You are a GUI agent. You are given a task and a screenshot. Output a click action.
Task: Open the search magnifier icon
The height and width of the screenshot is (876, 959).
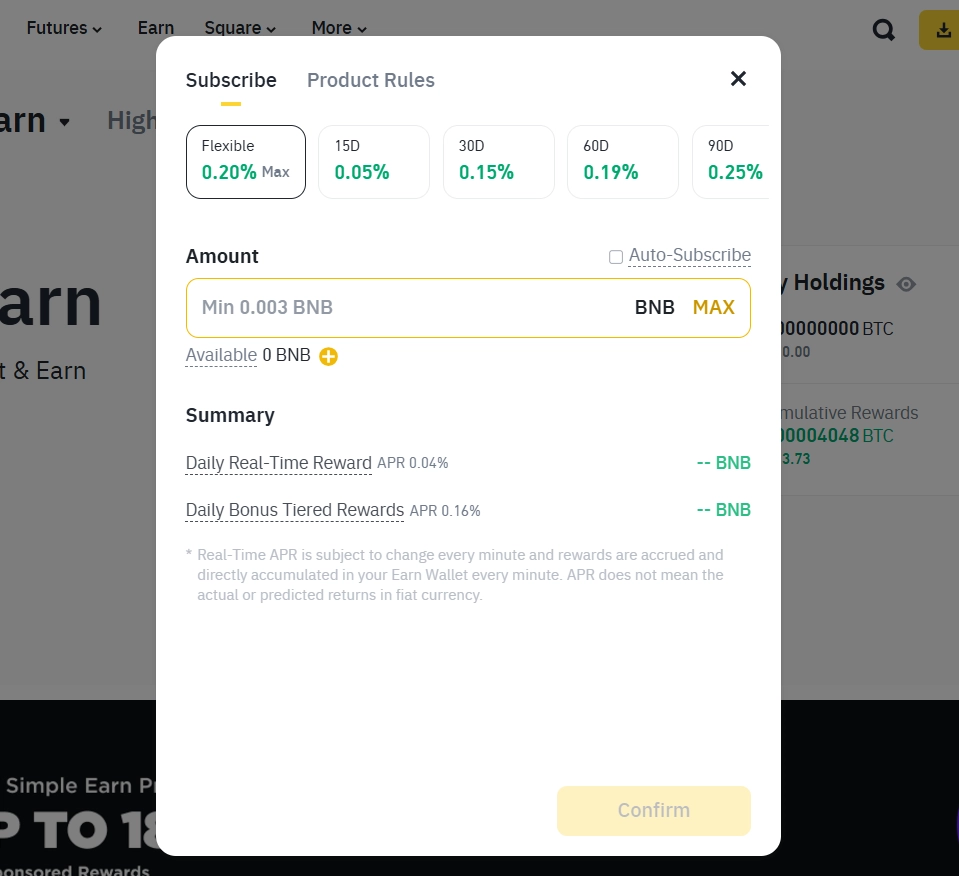tap(883, 29)
